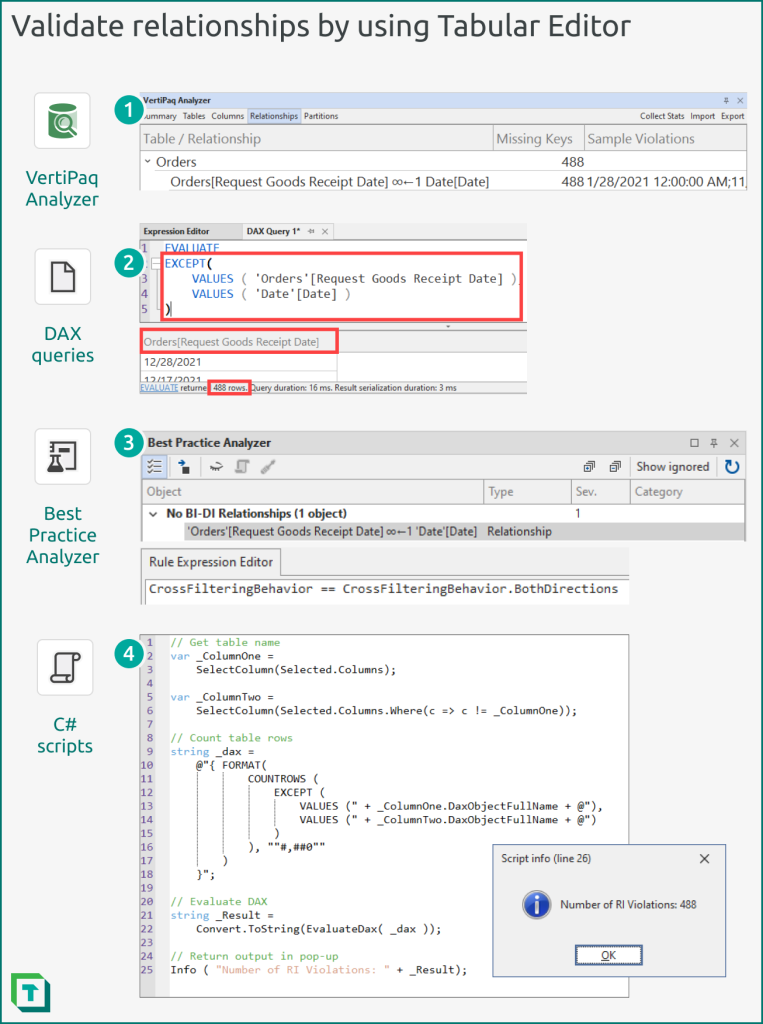Collapse the No BI-DI Relationships group
Image resolution: width=763 pixels, height=1024 pixels.
154,514
